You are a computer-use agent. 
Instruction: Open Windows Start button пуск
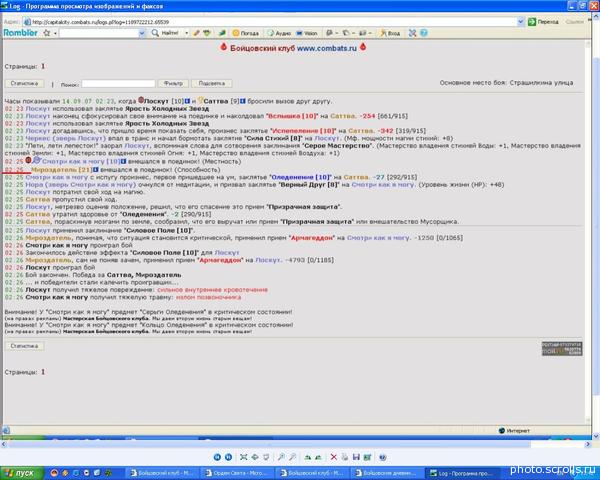click(21, 473)
